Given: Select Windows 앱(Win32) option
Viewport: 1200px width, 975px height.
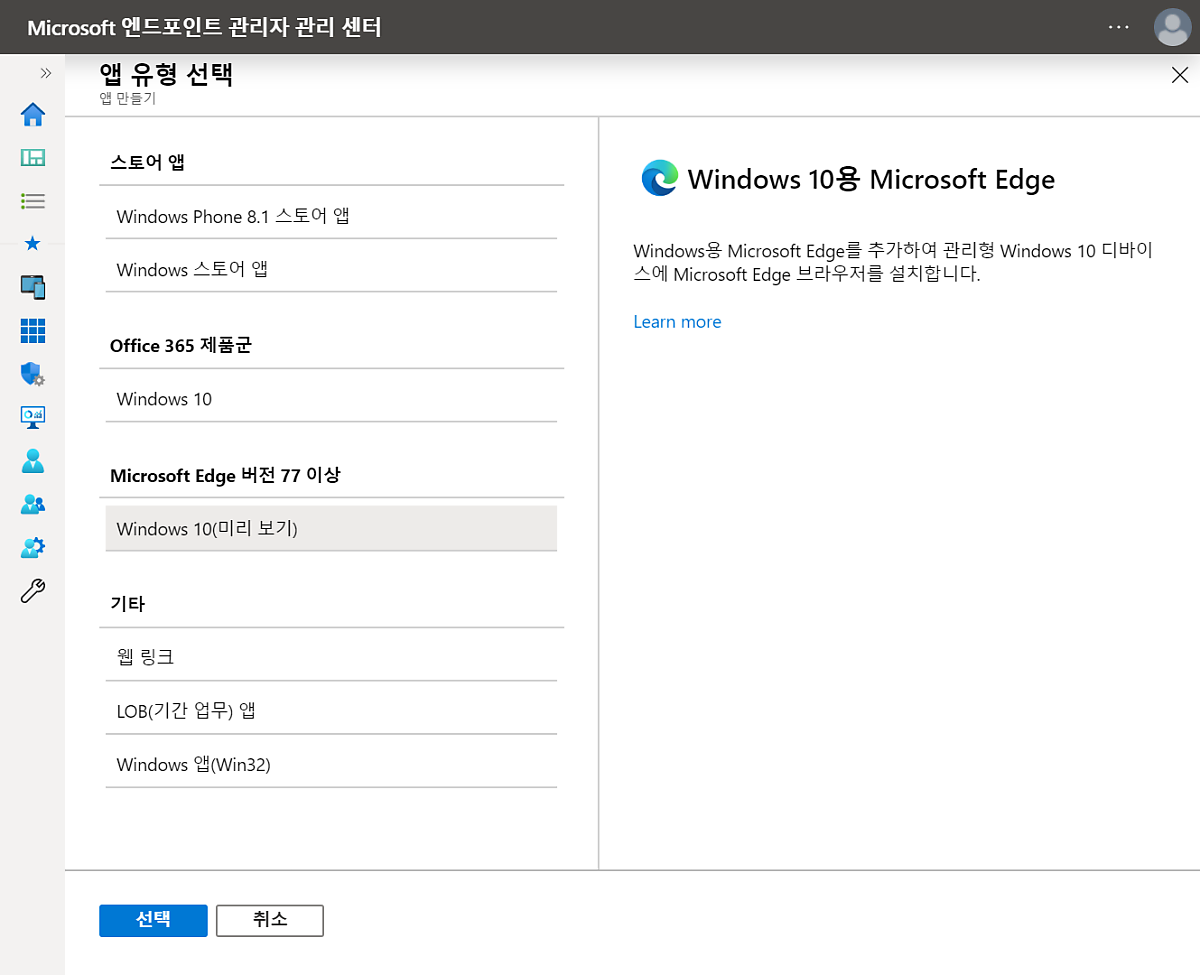Looking at the screenshot, I should (x=330, y=765).
